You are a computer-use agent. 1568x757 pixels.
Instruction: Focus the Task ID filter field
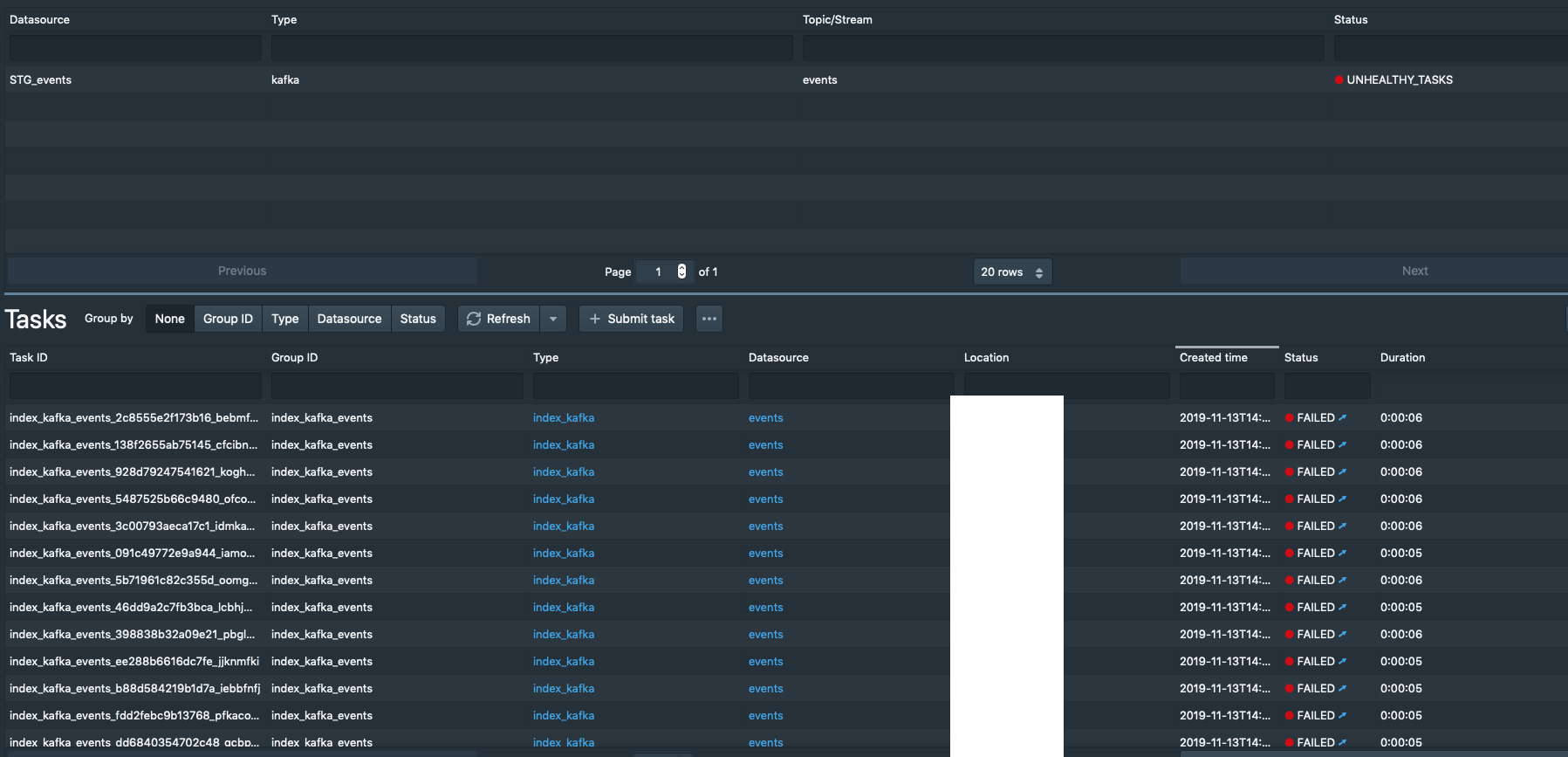(x=135, y=386)
